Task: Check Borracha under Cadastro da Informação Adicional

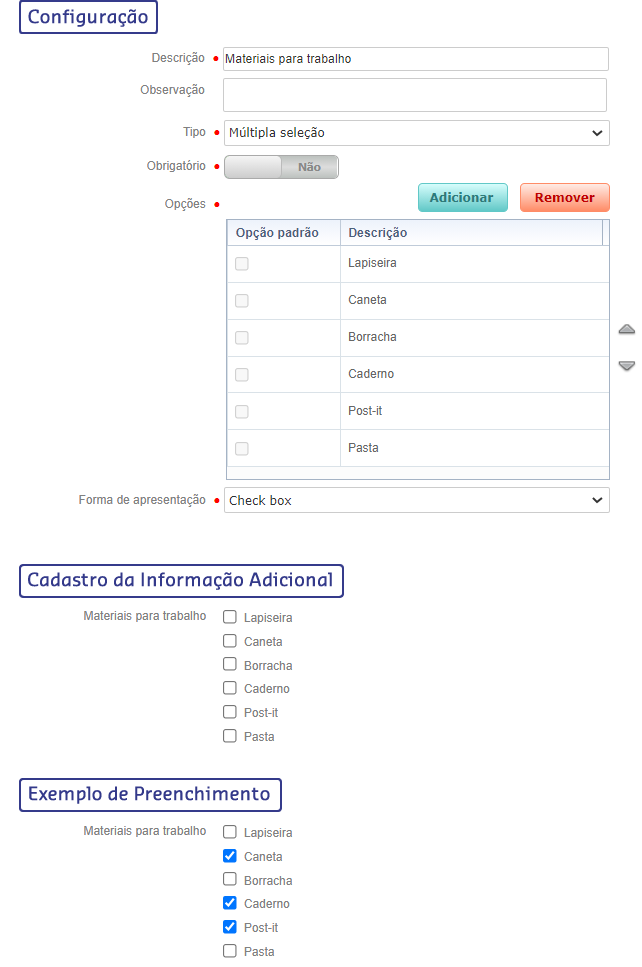Action: [230, 665]
